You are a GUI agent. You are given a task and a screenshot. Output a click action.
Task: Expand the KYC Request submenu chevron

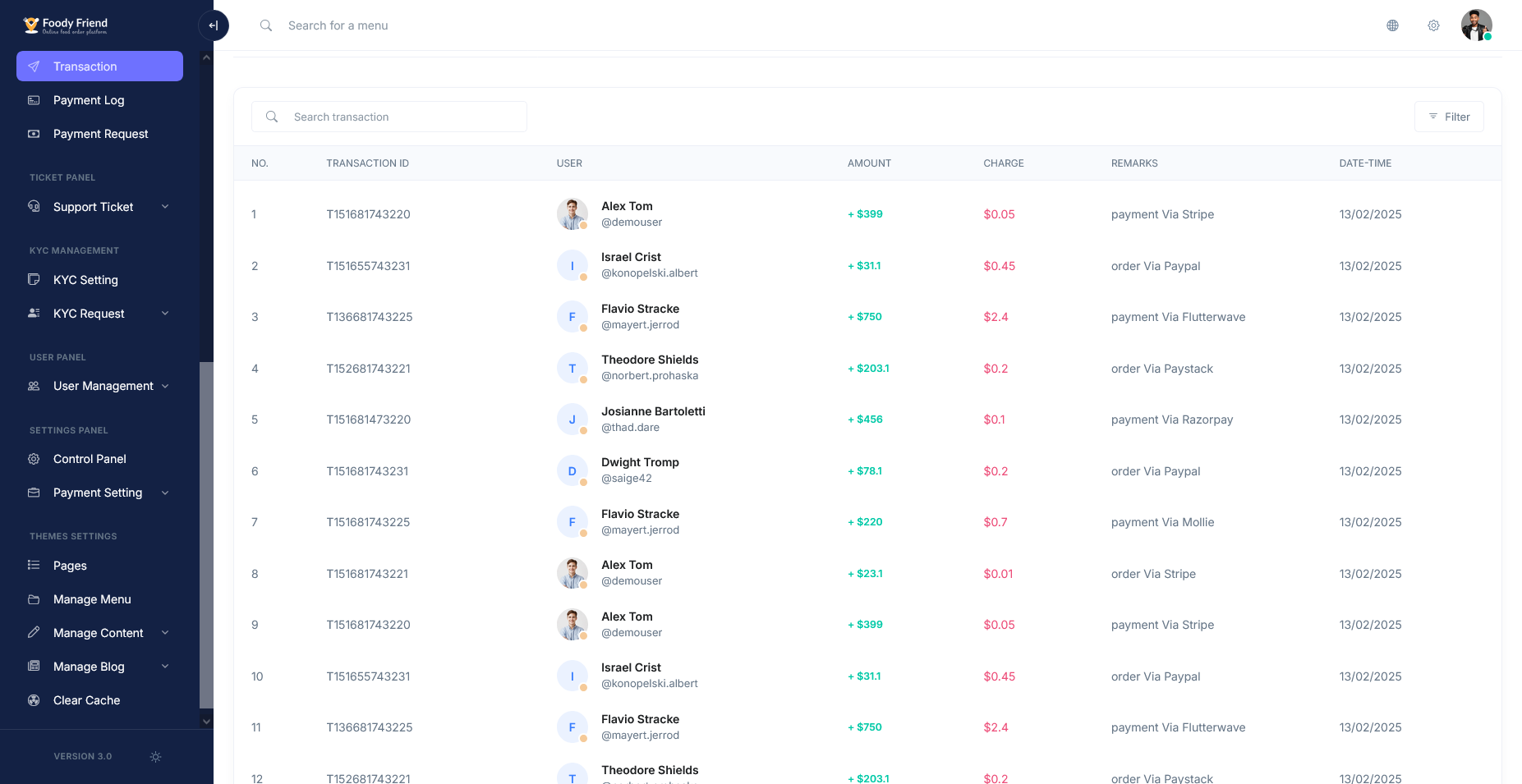click(x=165, y=314)
